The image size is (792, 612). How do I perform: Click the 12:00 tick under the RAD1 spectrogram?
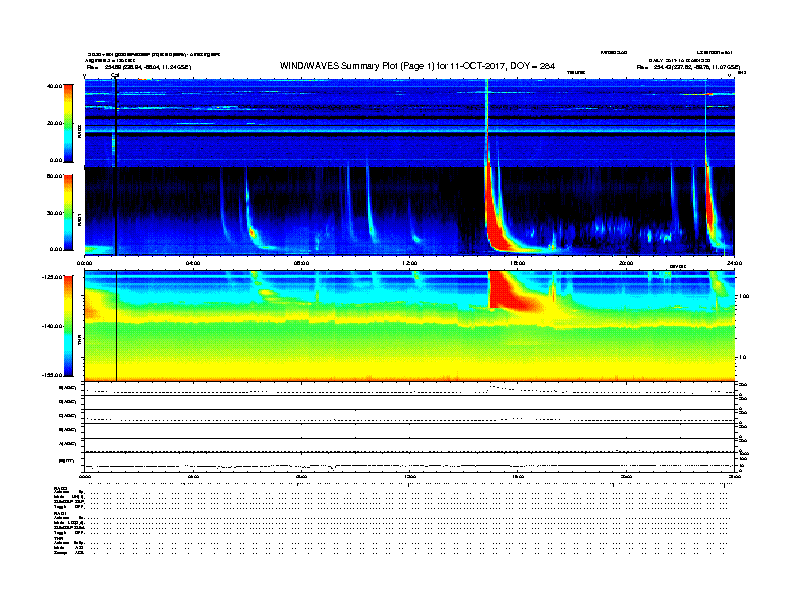click(410, 263)
